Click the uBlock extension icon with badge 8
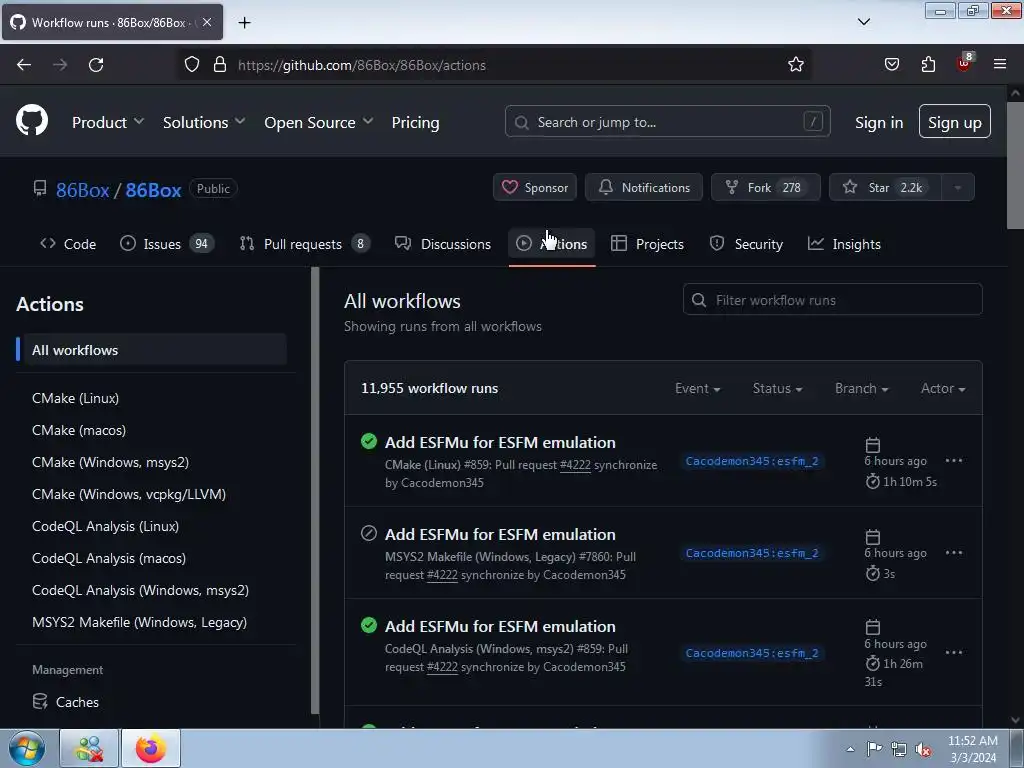Image resolution: width=1024 pixels, height=768 pixels. click(965, 63)
